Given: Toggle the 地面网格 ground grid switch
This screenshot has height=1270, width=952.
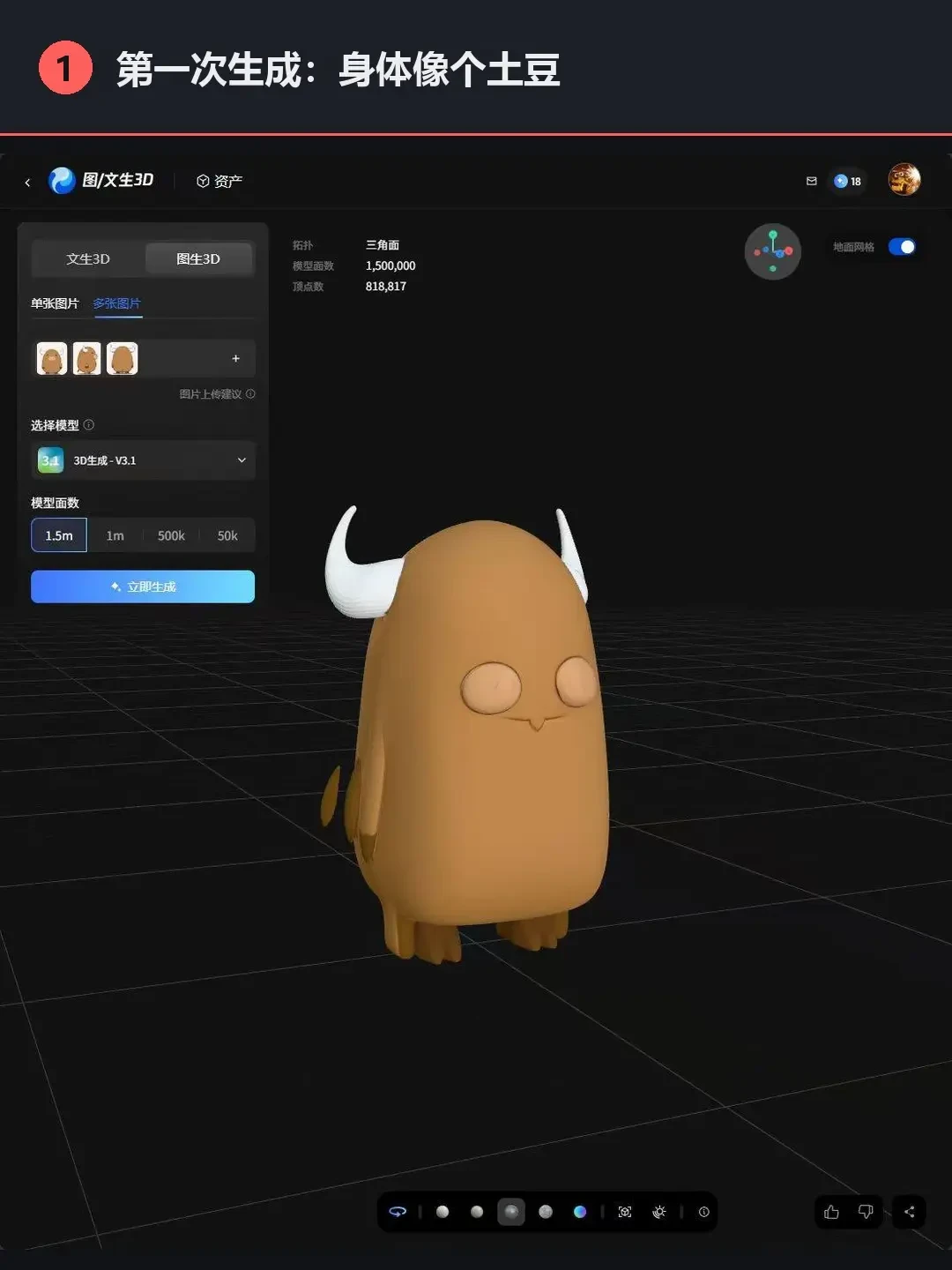Looking at the screenshot, I should (x=902, y=247).
